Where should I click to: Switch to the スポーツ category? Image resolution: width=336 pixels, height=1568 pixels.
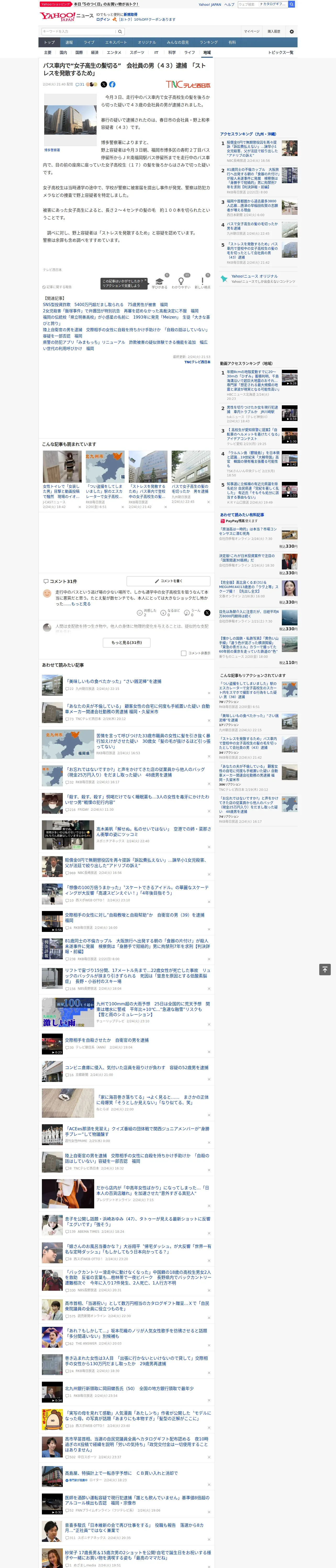[137, 52]
